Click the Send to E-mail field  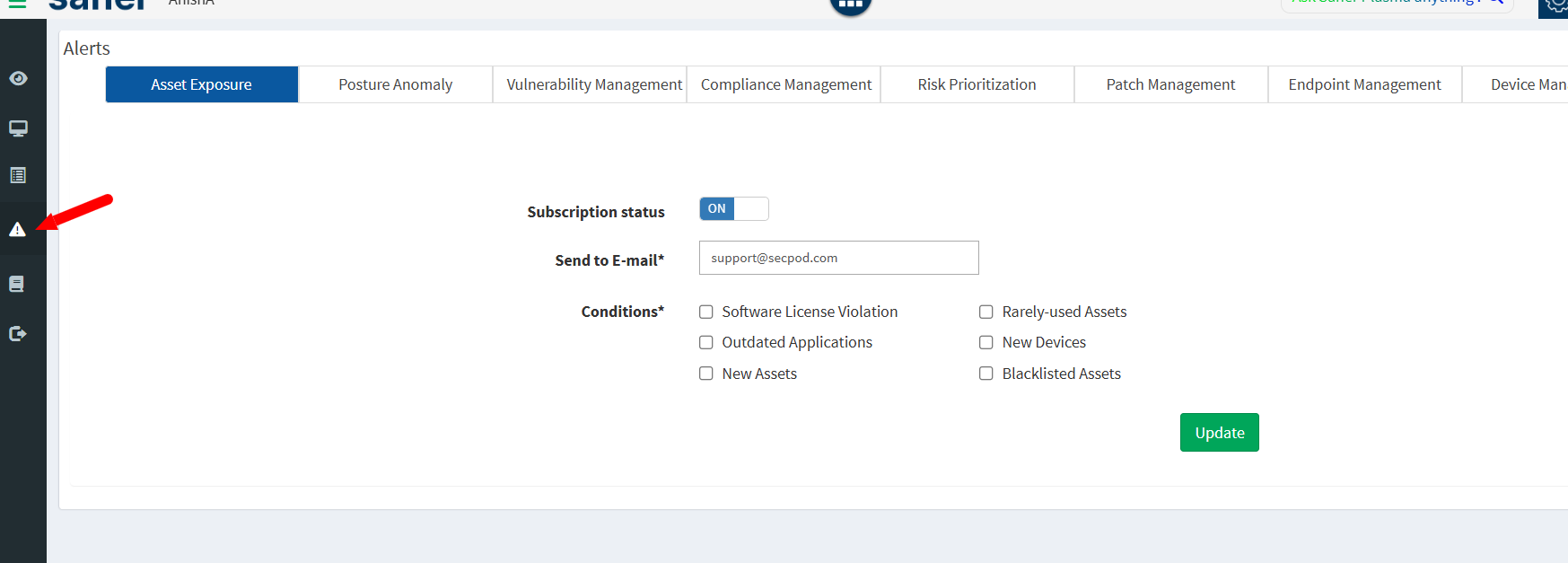(x=838, y=258)
